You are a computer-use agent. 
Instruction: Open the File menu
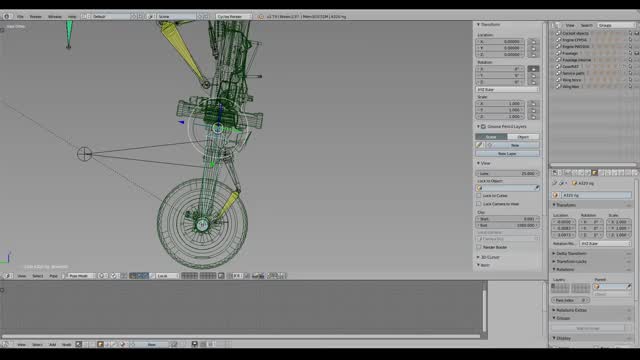[20, 17]
